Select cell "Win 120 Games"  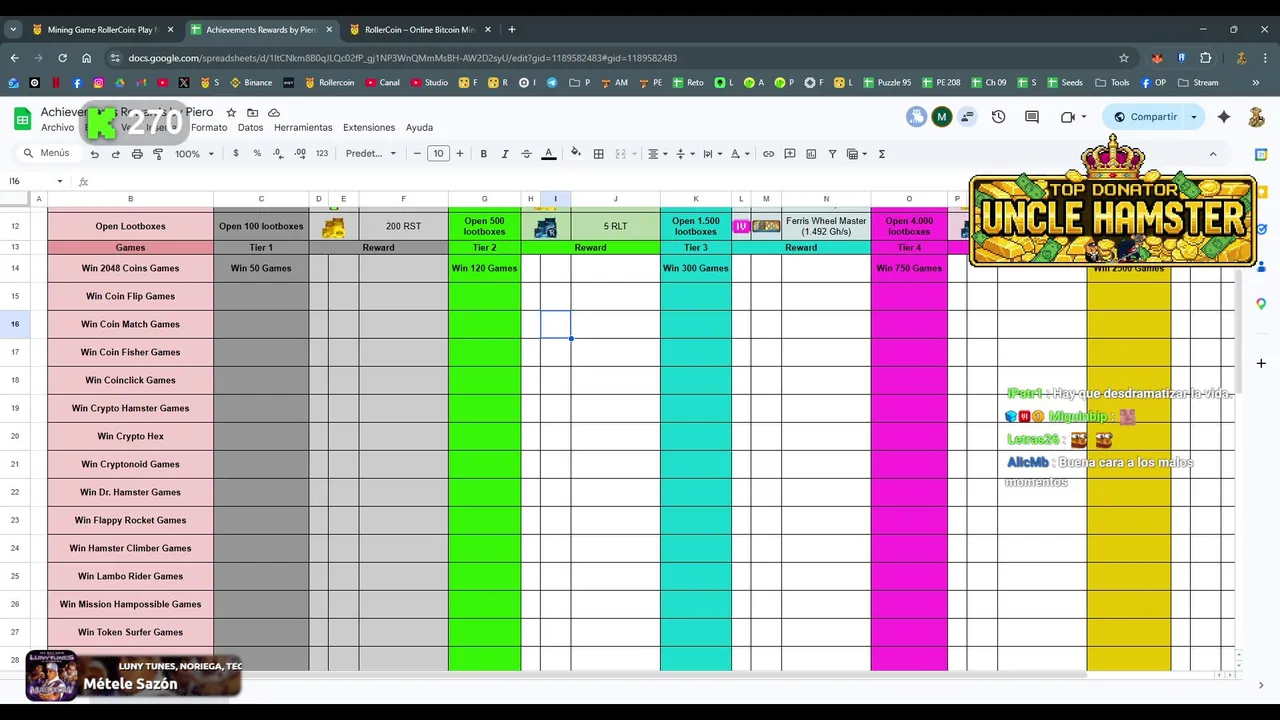(x=484, y=268)
